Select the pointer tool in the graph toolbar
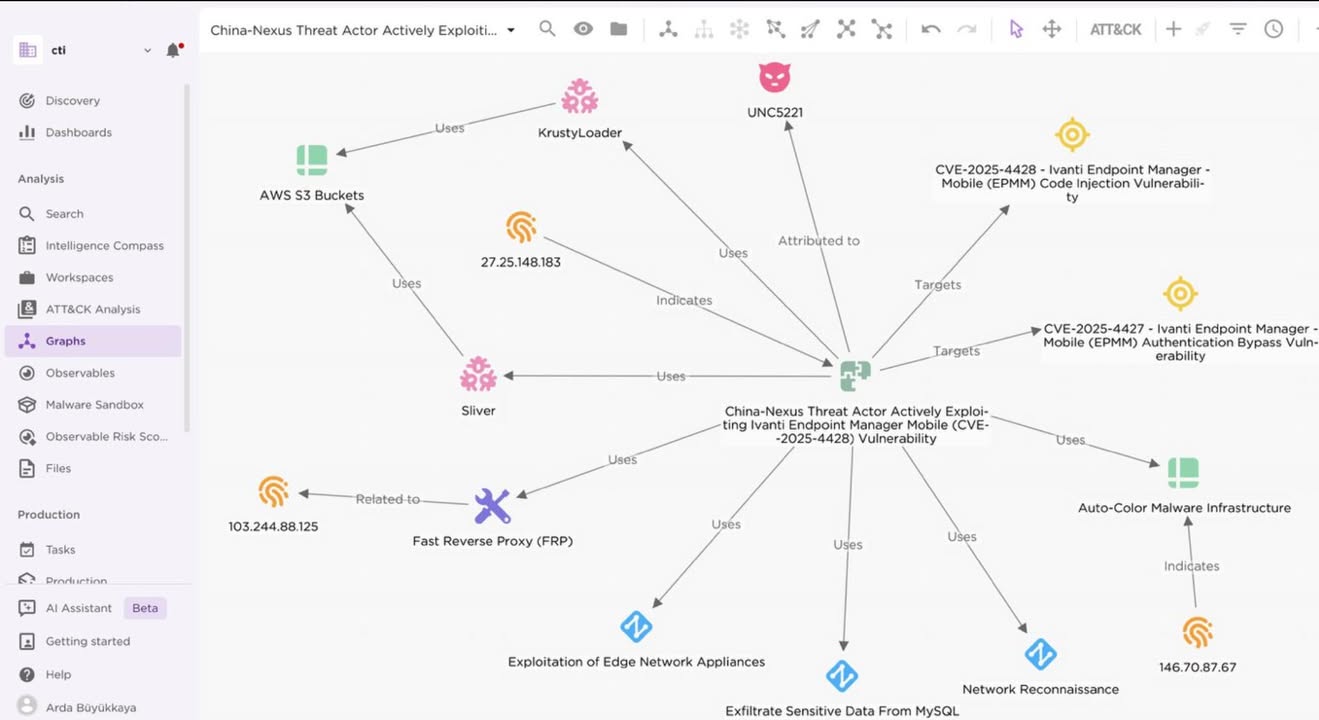The image size is (1319, 720). (x=1014, y=29)
